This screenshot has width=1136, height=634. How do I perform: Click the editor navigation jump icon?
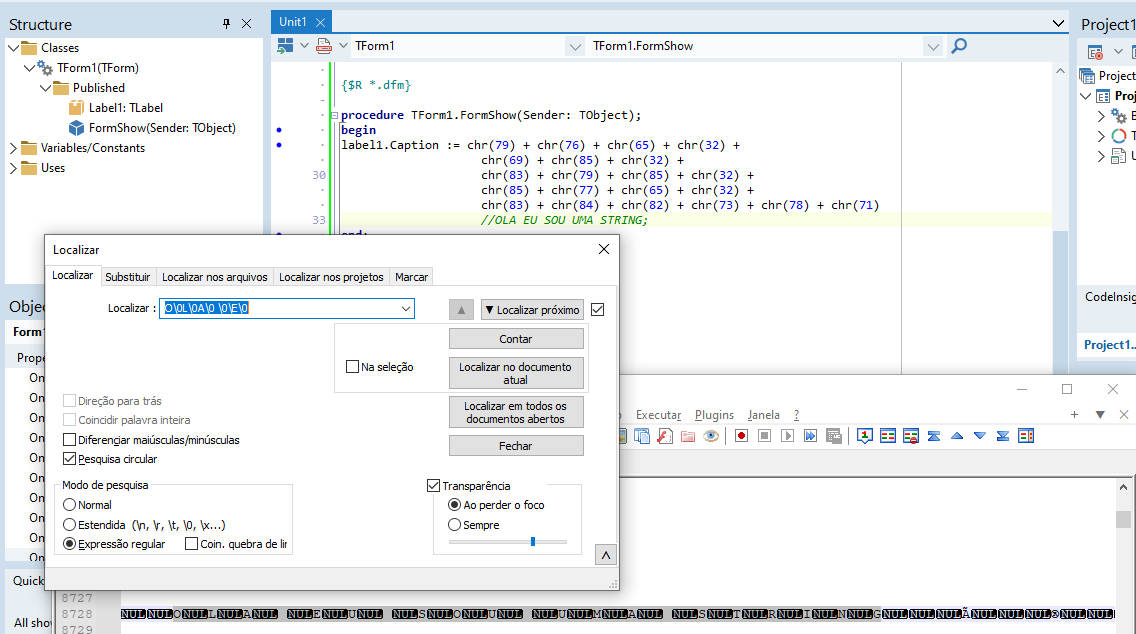(285, 46)
